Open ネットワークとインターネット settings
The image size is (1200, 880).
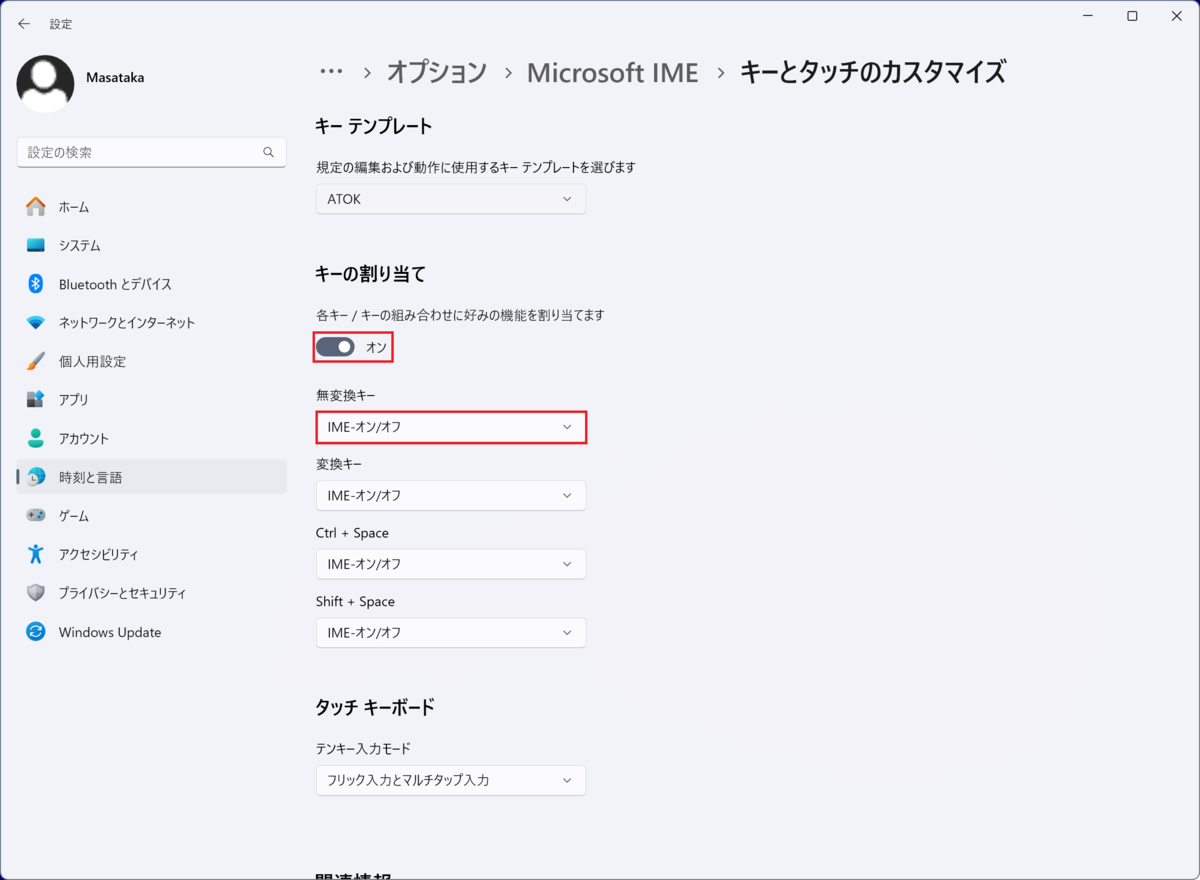[127, 323]
